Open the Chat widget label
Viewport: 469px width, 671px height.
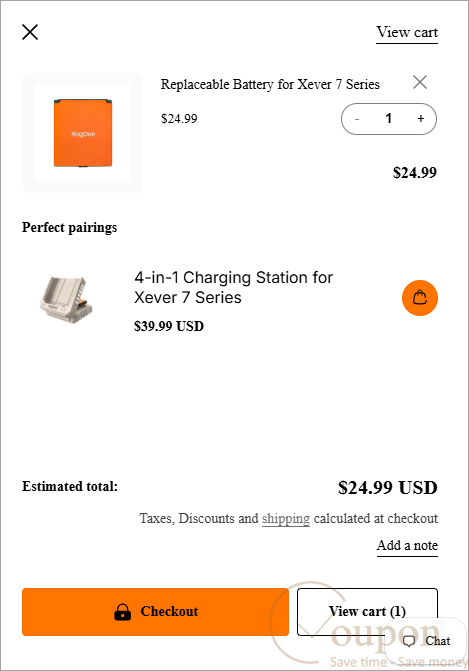438,641
